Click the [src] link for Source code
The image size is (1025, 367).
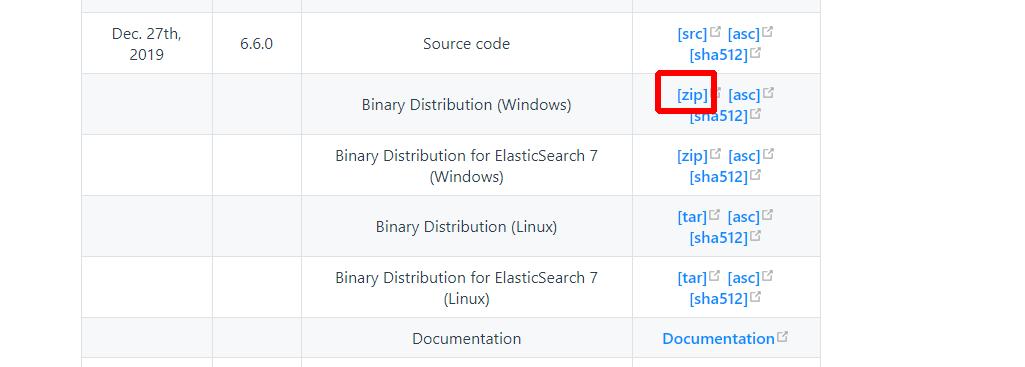pos(692,34)
